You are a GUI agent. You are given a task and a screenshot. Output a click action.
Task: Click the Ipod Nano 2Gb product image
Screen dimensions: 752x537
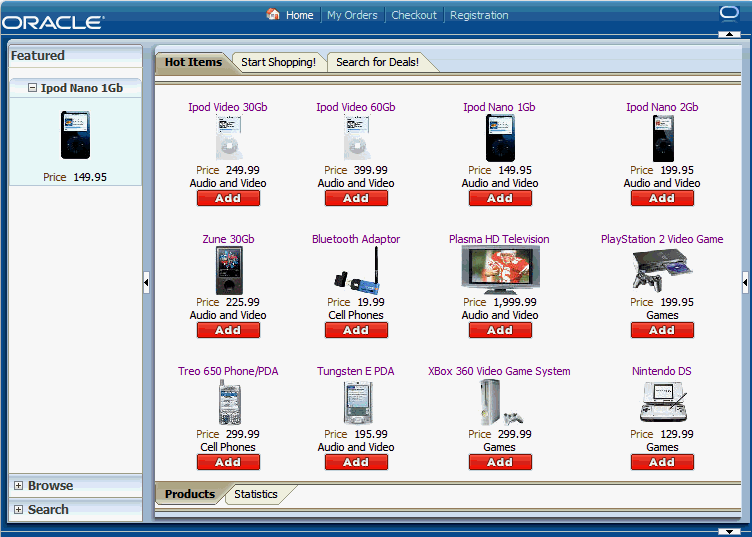663,138
